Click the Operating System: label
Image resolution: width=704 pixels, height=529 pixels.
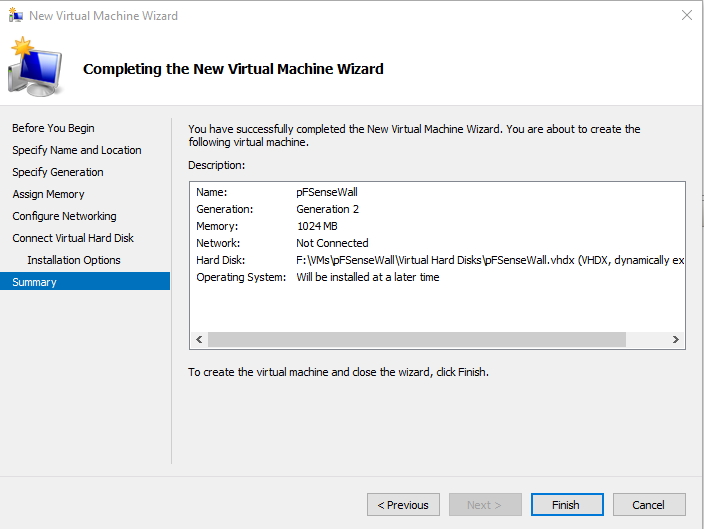point(241,278)
